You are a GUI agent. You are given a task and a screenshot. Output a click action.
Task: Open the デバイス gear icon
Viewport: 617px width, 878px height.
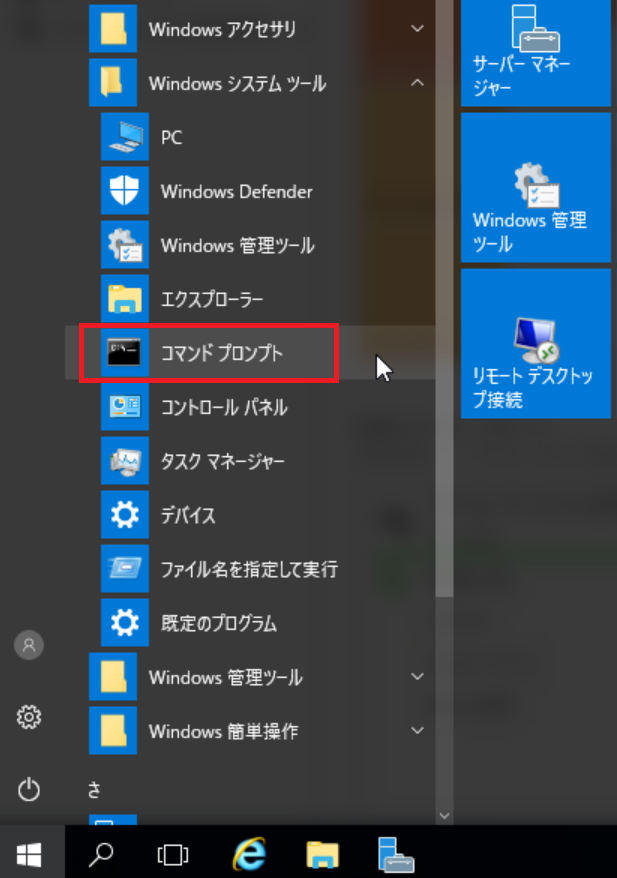coord(125,515)
